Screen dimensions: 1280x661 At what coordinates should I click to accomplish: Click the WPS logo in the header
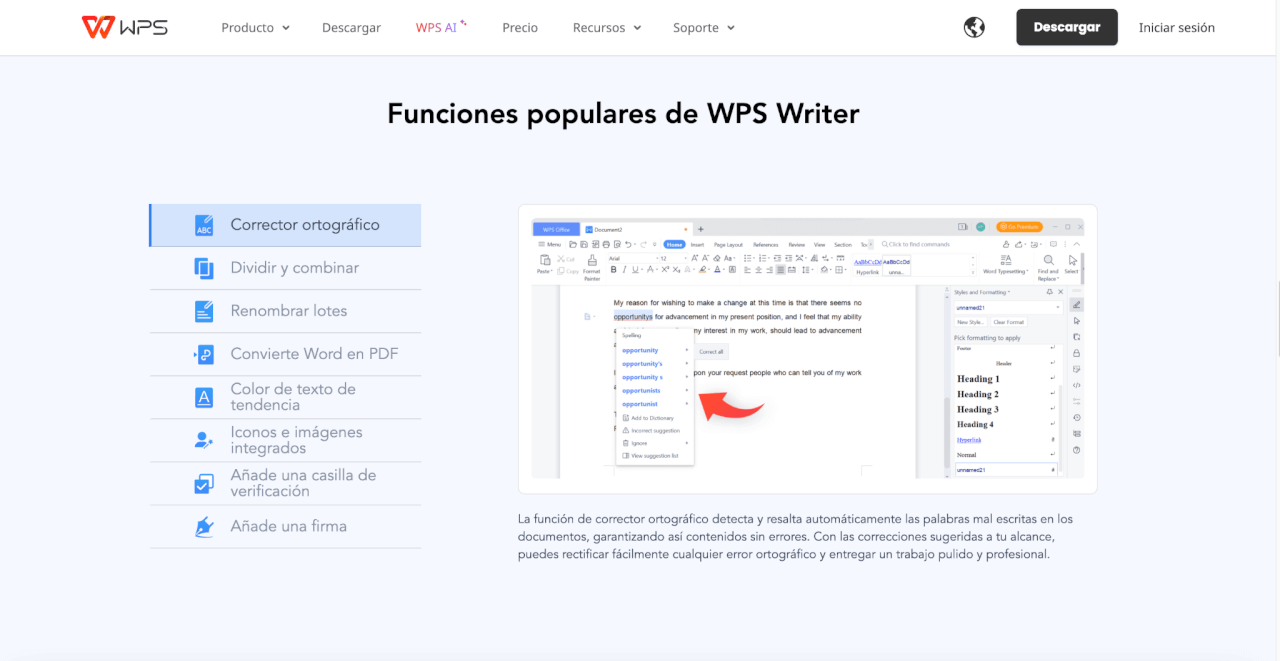click(x=125, y=27)
